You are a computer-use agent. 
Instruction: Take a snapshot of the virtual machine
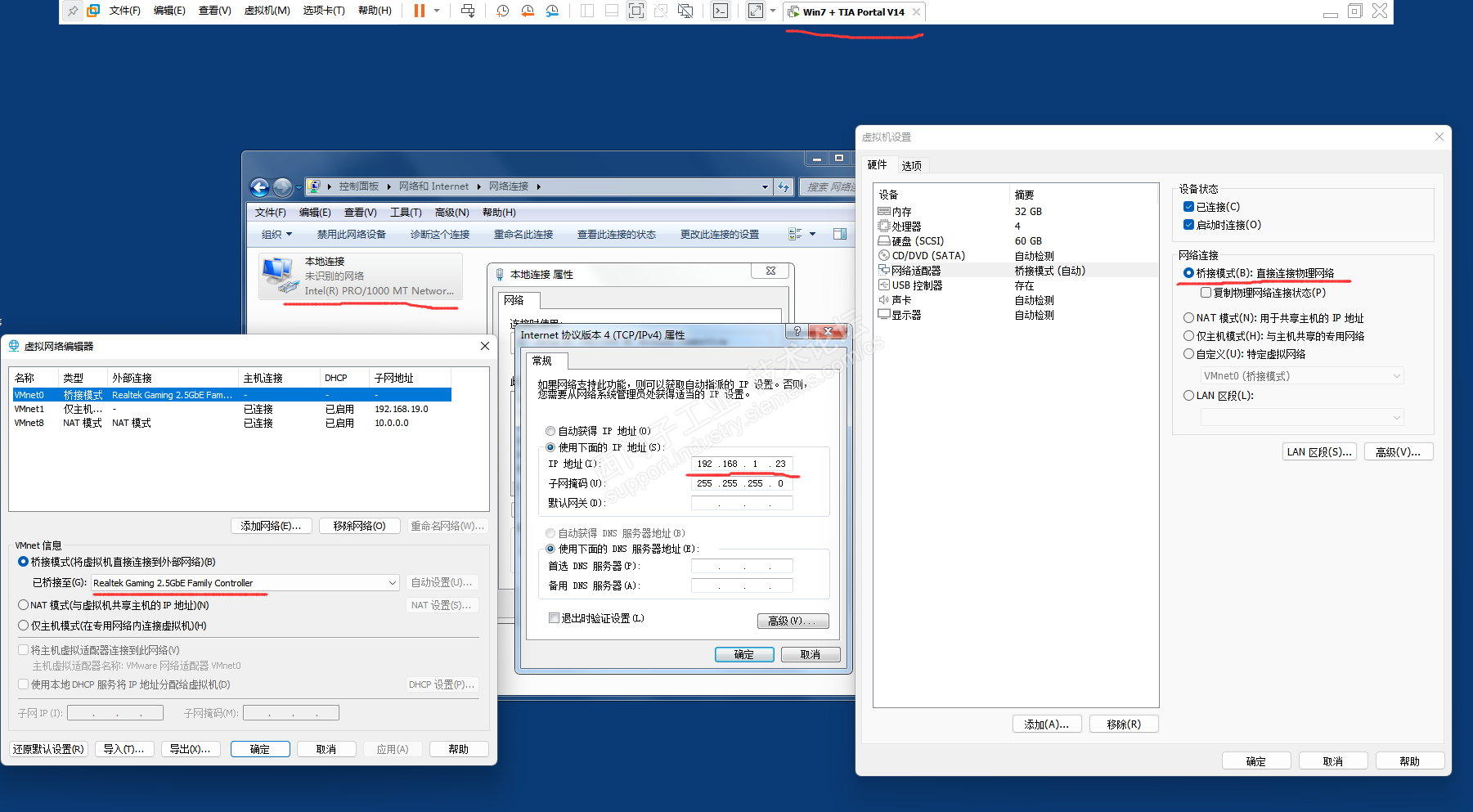[502, 11]
